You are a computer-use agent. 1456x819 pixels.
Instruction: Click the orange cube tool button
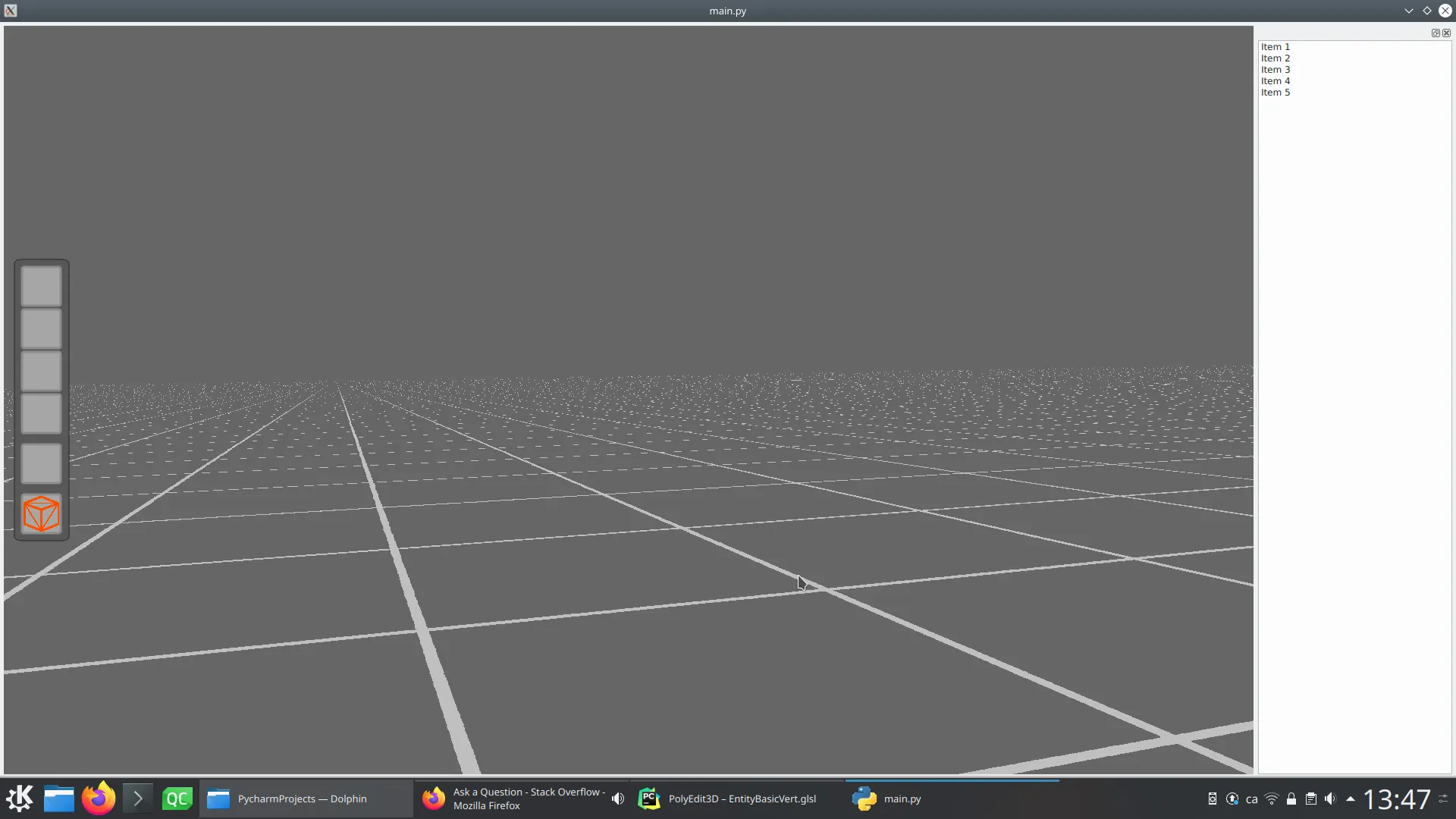click(41, 514)
